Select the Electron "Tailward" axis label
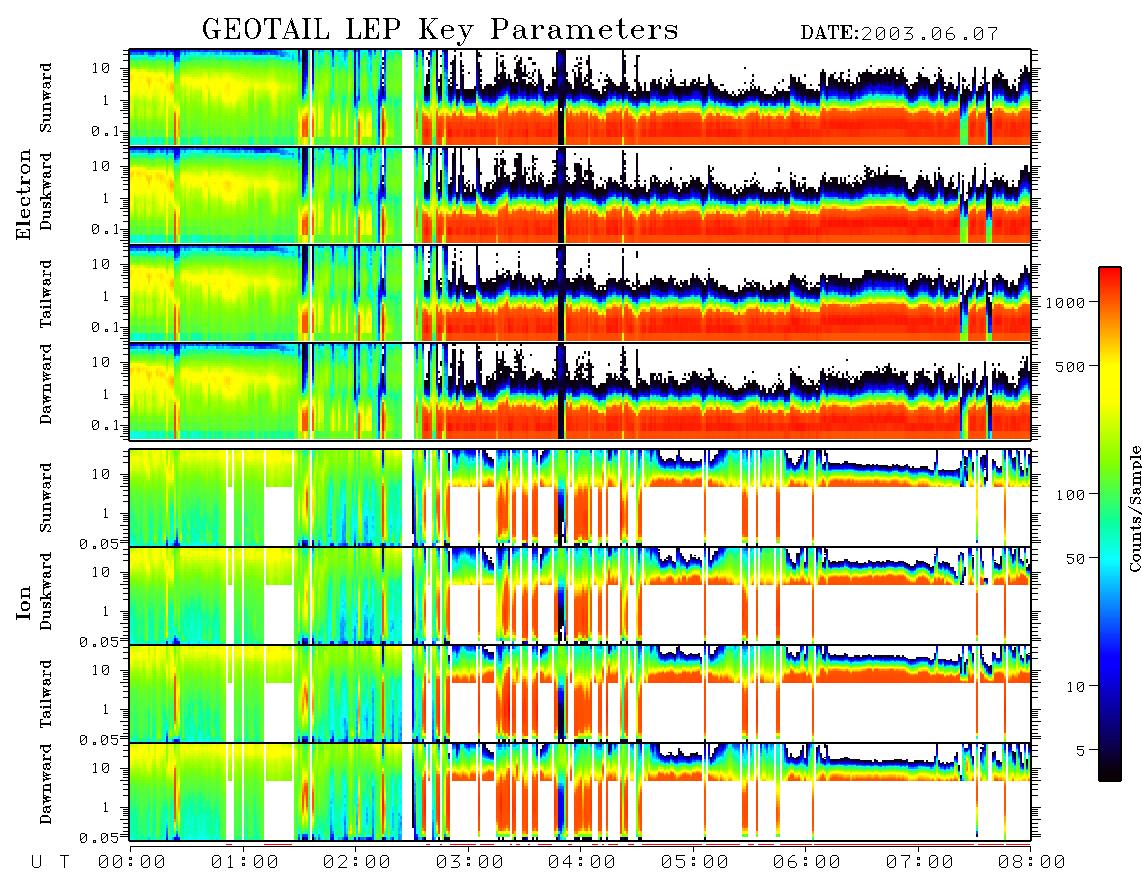The height and width of the screenshot is (880, 1142). (46, 294)
